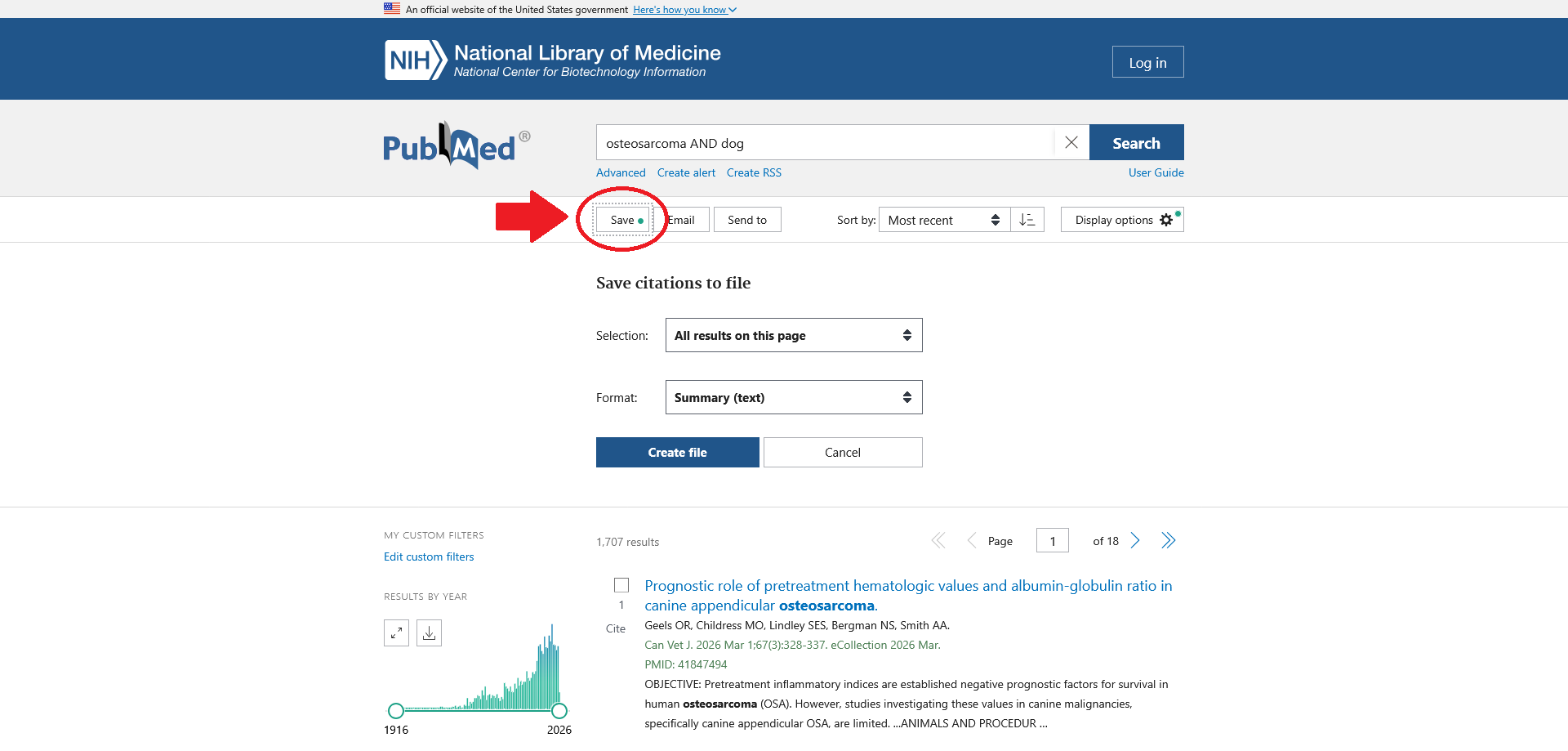Click Create RSS link

point(754,172)
